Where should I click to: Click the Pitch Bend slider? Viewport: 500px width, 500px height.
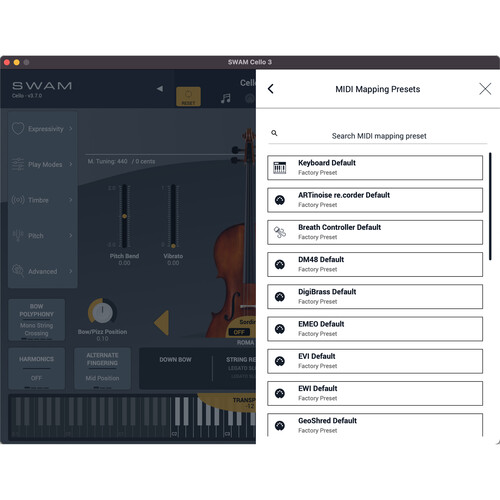point(124,216)
